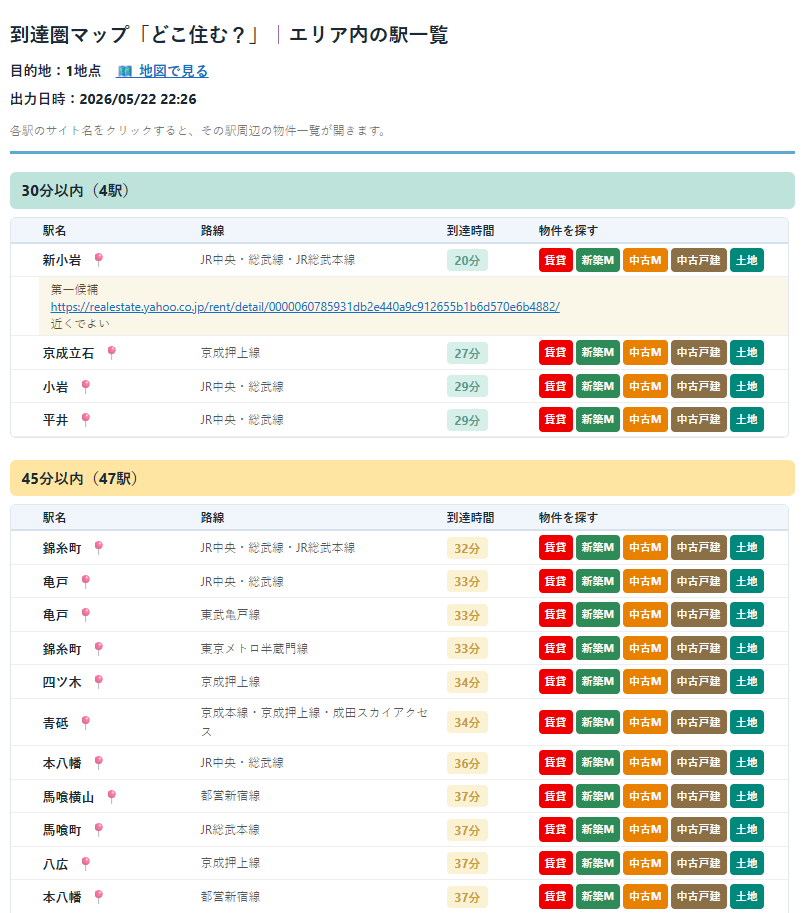Click 賃貸 button for 新小岩
803x913 pixels.
(x=556, y=260)
